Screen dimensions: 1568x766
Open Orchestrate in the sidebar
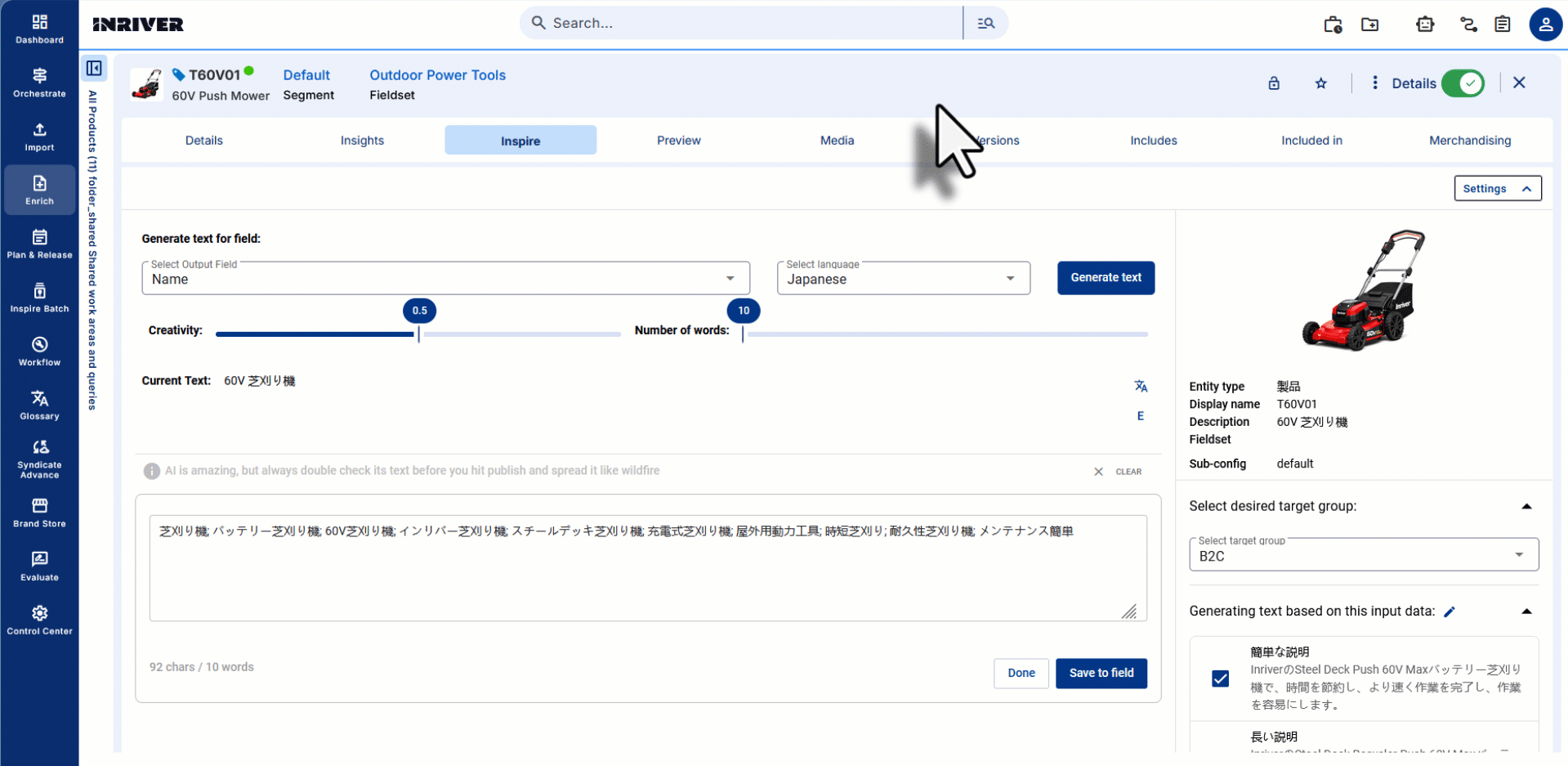[39, 83]
